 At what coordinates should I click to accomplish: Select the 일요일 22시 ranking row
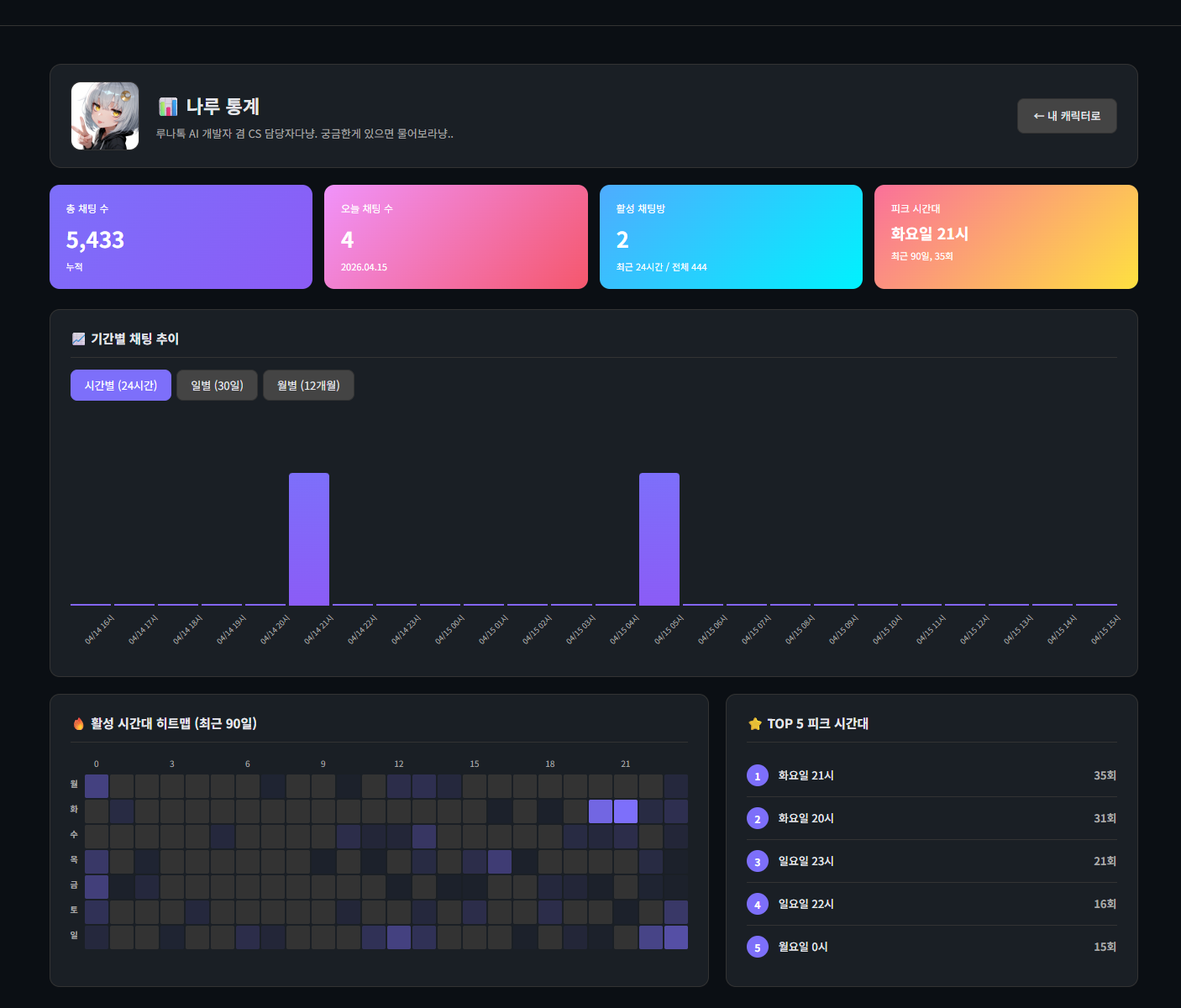pyautogui.click(x=932, y=904)
